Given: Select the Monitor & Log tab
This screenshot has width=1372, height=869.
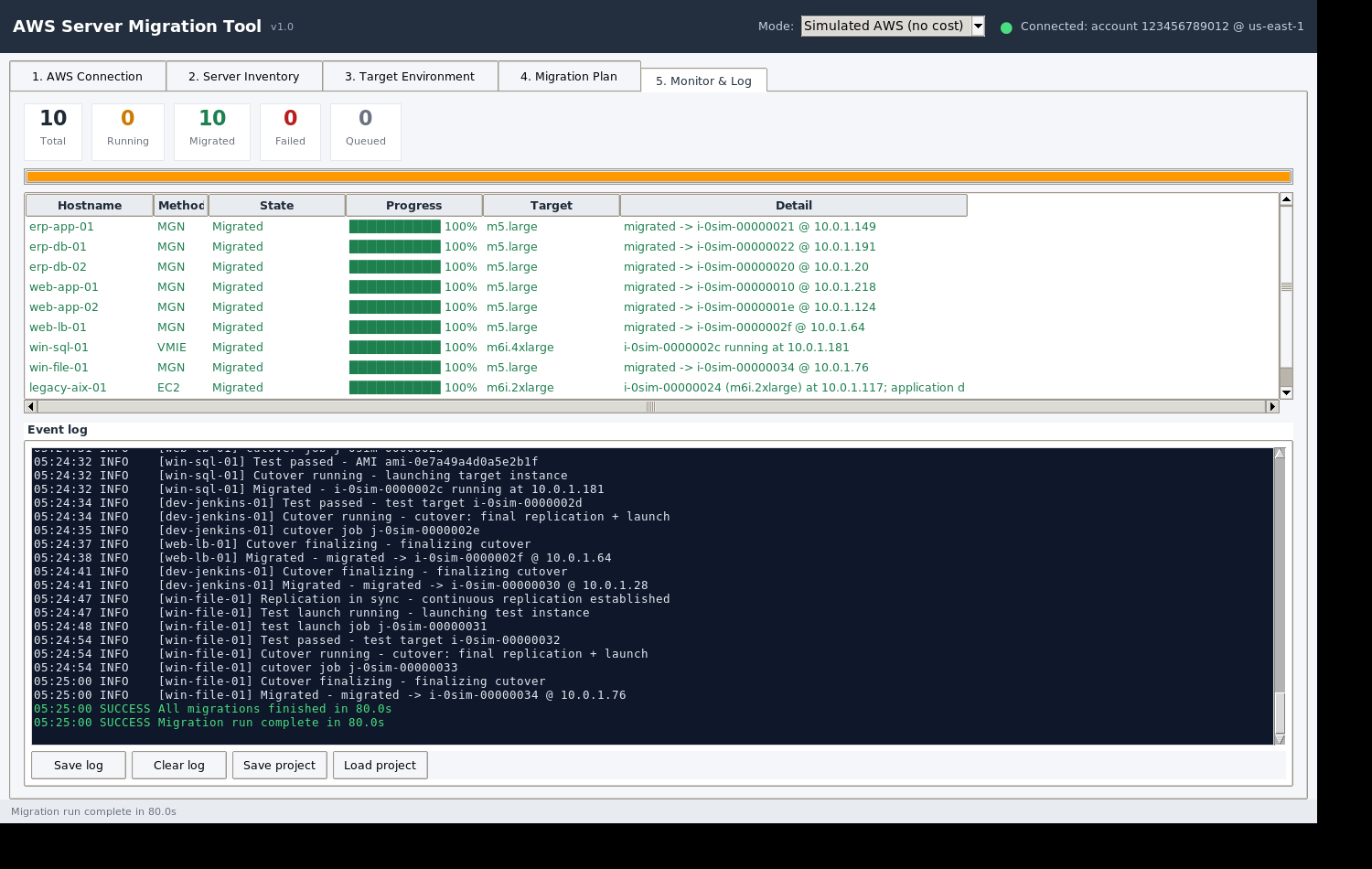Looking at the screenshot, I should tap(703, 80).
